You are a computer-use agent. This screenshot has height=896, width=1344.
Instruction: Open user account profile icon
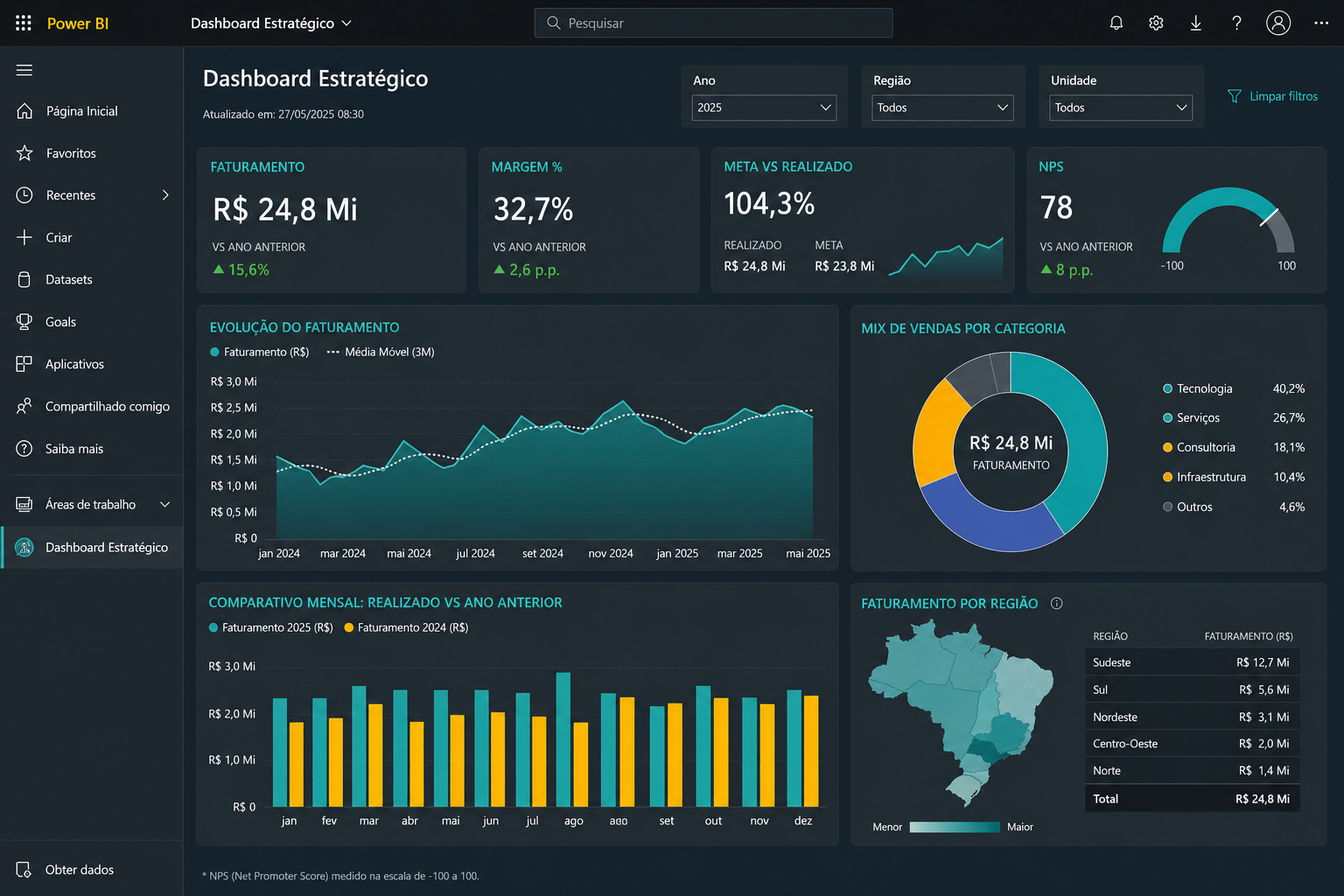coord(1278,23)
